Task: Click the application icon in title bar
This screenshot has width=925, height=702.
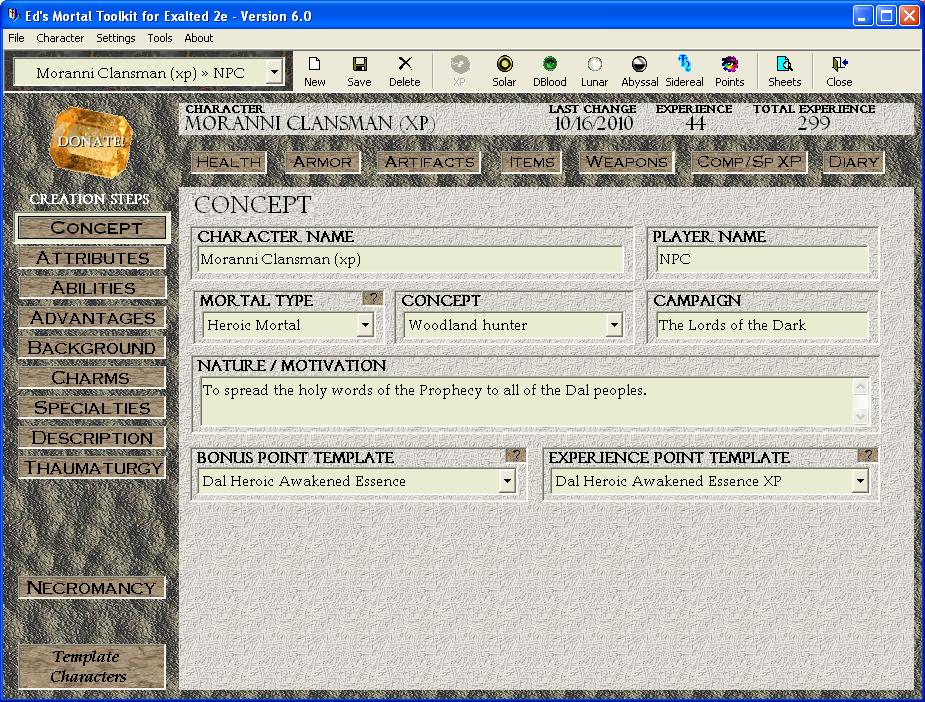Action: (13, 15)
